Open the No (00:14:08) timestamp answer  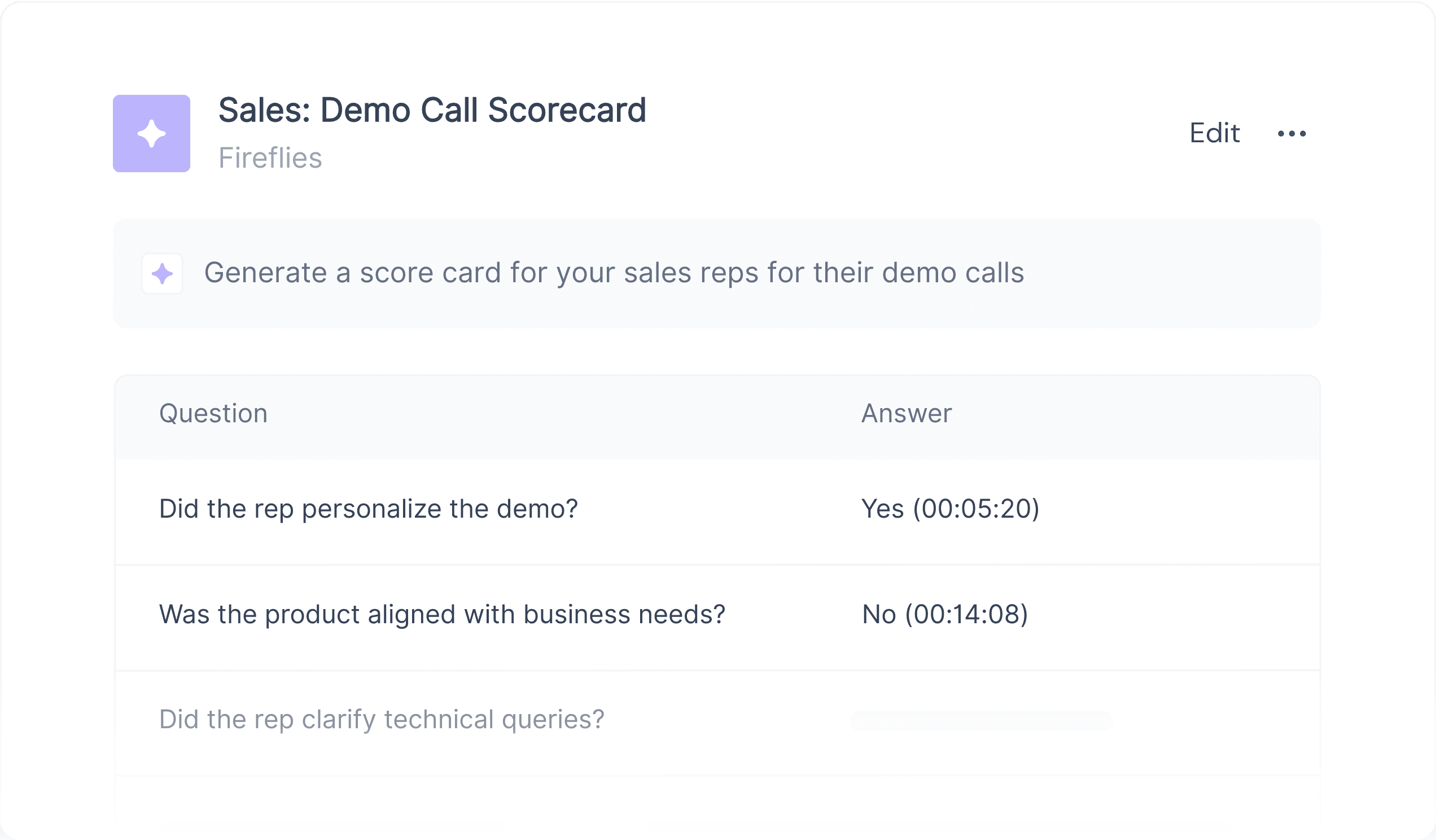(945, 614)
